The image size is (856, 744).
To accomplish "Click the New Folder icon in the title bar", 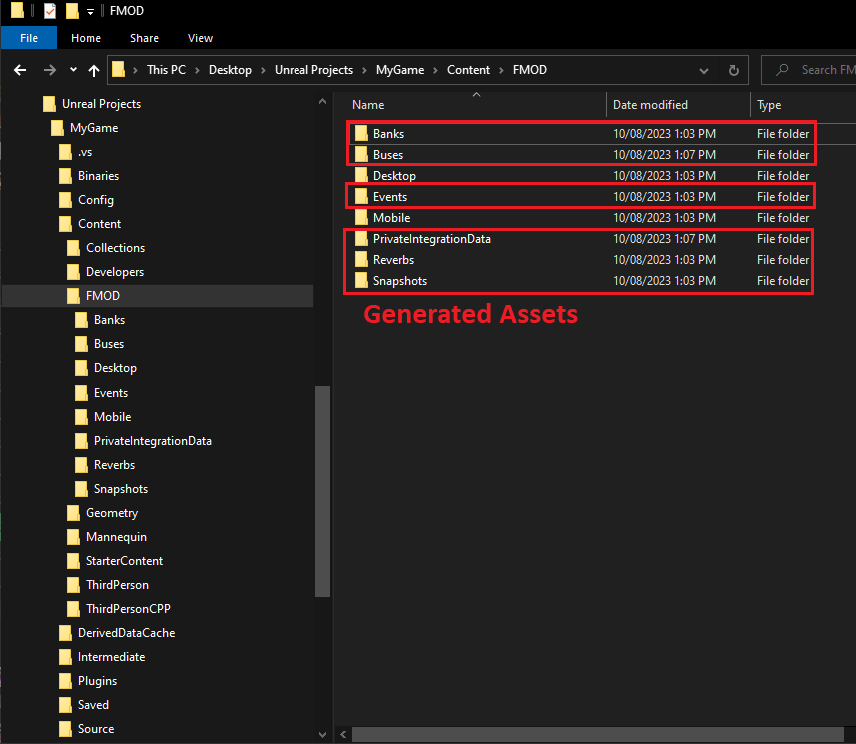I will [x=71, y=10].
